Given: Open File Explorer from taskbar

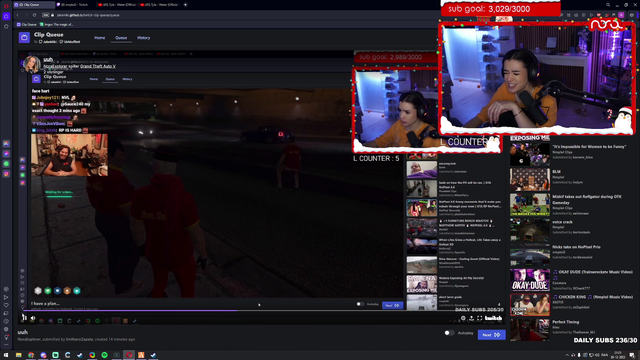Looking at the screenshot, I should pyautogui.click(x=18, y=355).
